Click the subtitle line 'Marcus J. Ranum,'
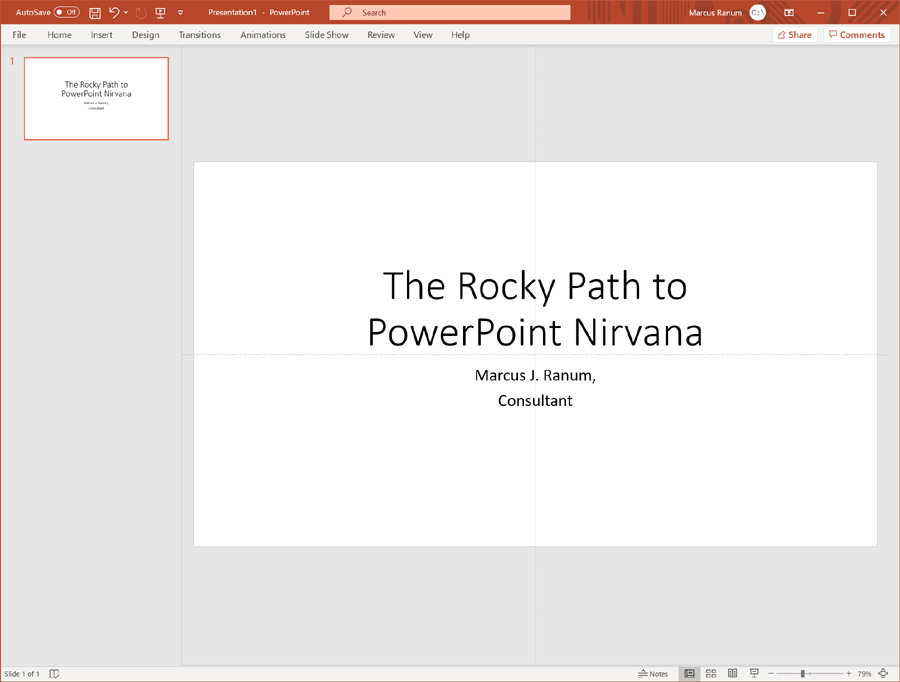Viewport: 900px width, 682px height. tap(535, 375)
